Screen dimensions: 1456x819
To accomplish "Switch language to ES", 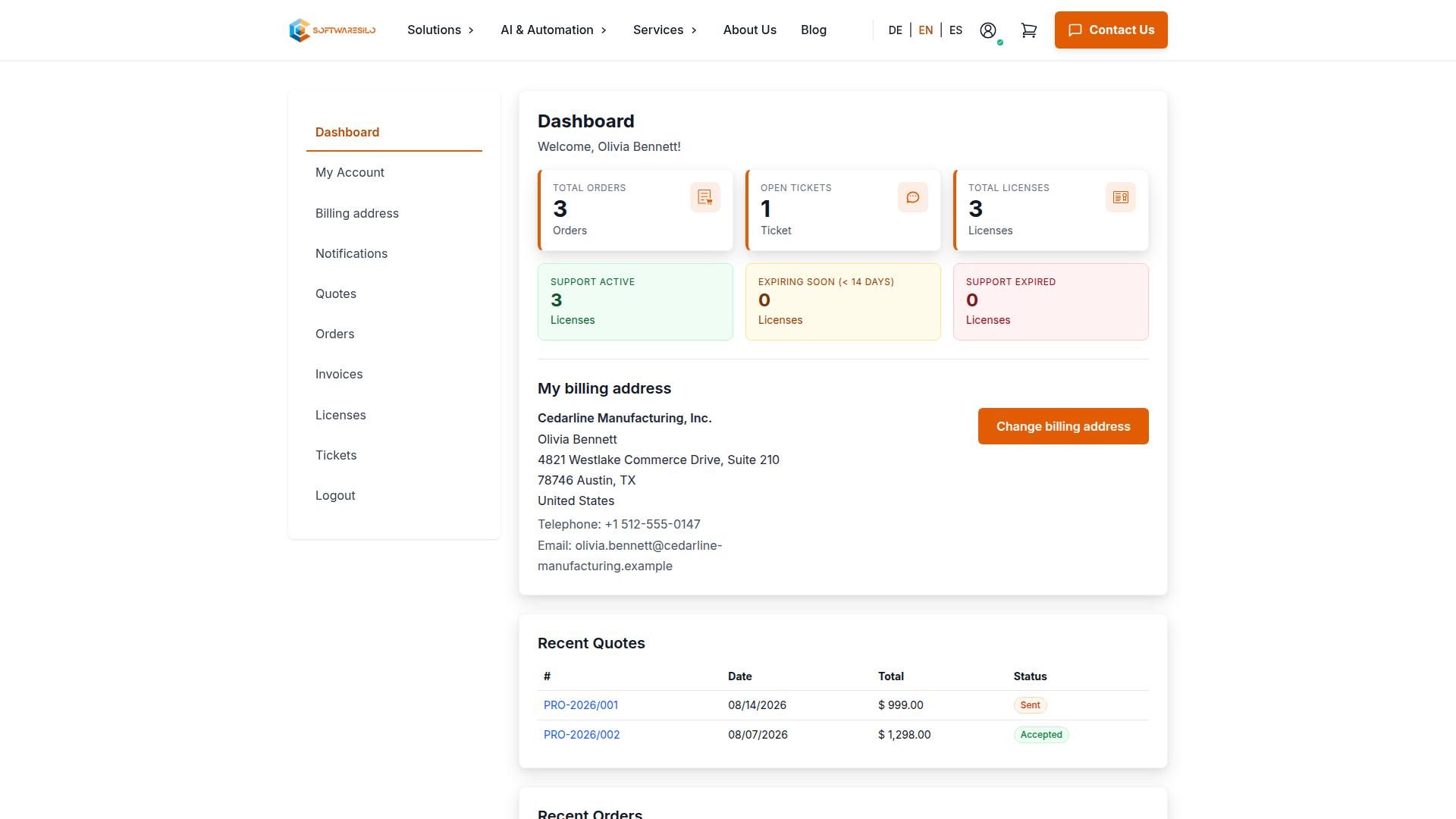I will click(x=955, y=30).
